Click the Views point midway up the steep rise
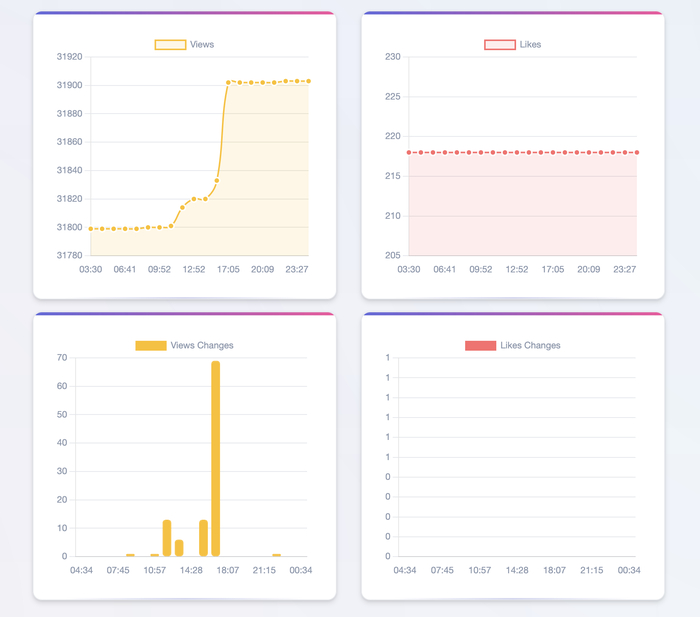Screen dimensions: 700x617 217,180
